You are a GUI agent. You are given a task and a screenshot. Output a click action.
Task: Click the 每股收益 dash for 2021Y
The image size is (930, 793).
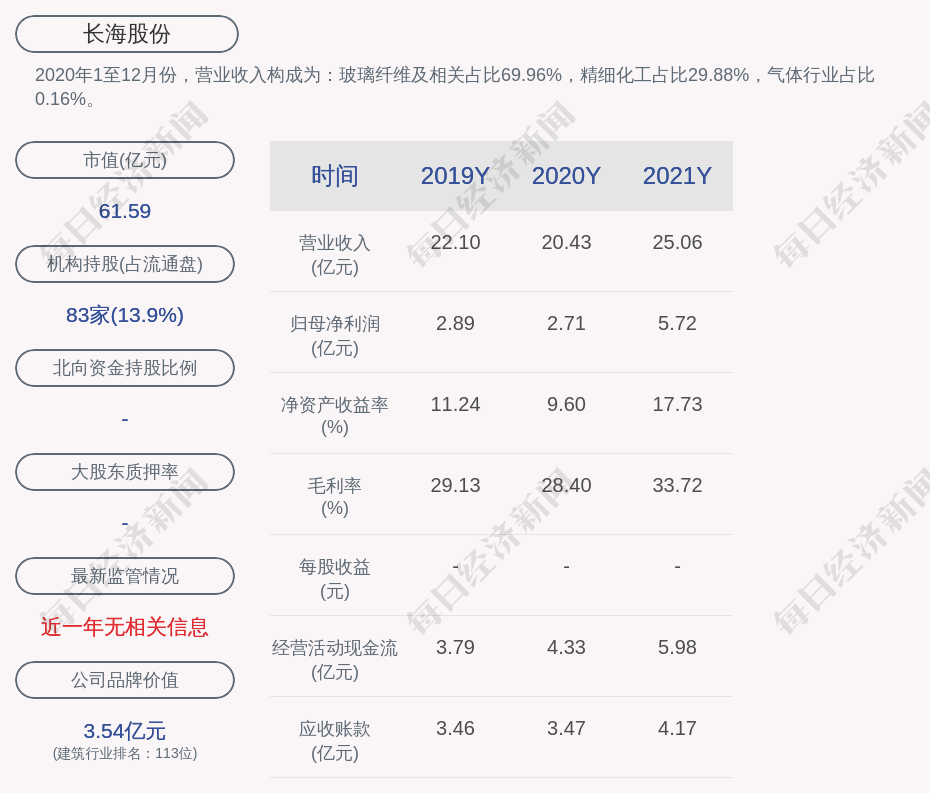(677, 566)
